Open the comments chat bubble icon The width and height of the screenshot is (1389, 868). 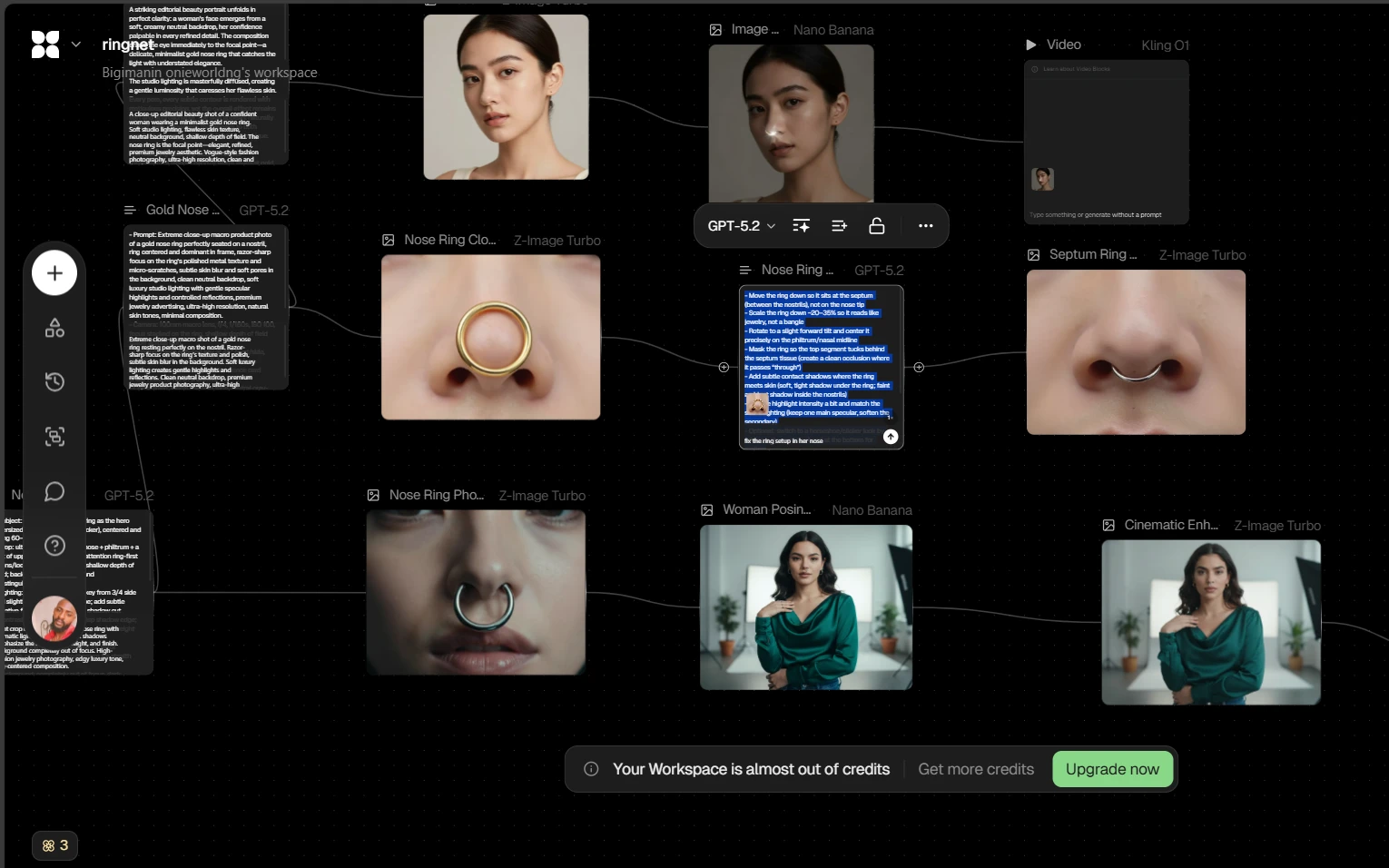coord(54,491)
